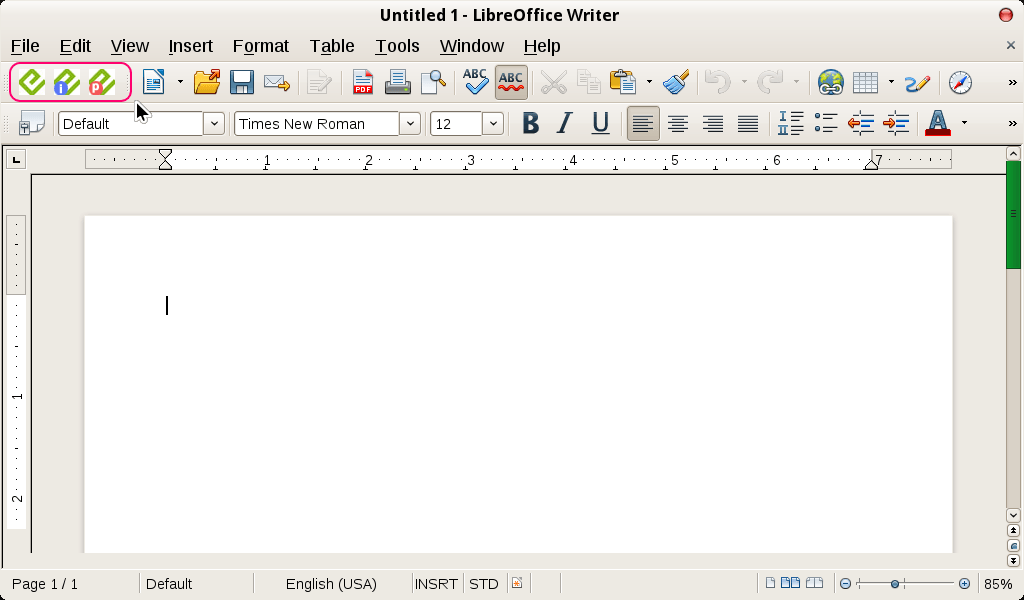1024x600 pixels.
Task: Open the font name dropdown
Action: [x=410, y=123]
